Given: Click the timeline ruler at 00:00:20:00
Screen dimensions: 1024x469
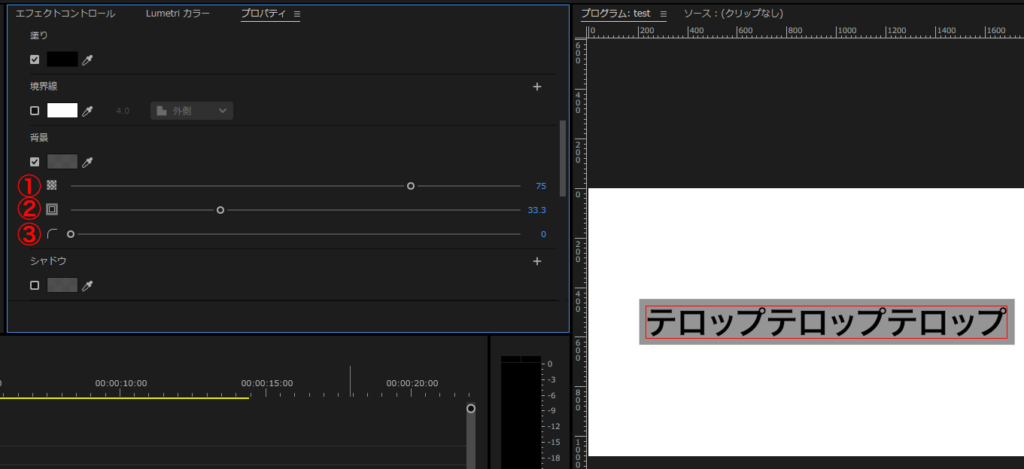Looking at the screenshot, I should [411, 383].
